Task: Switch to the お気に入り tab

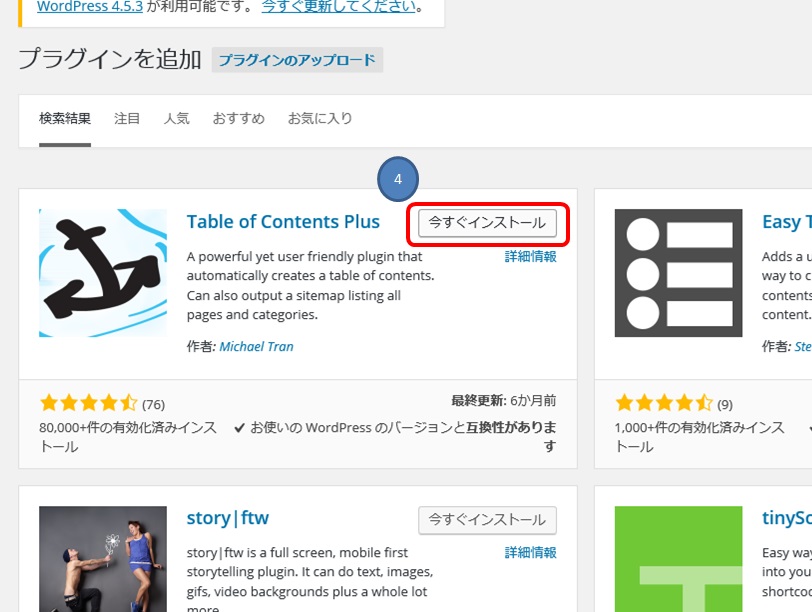Action: [322, 117]
